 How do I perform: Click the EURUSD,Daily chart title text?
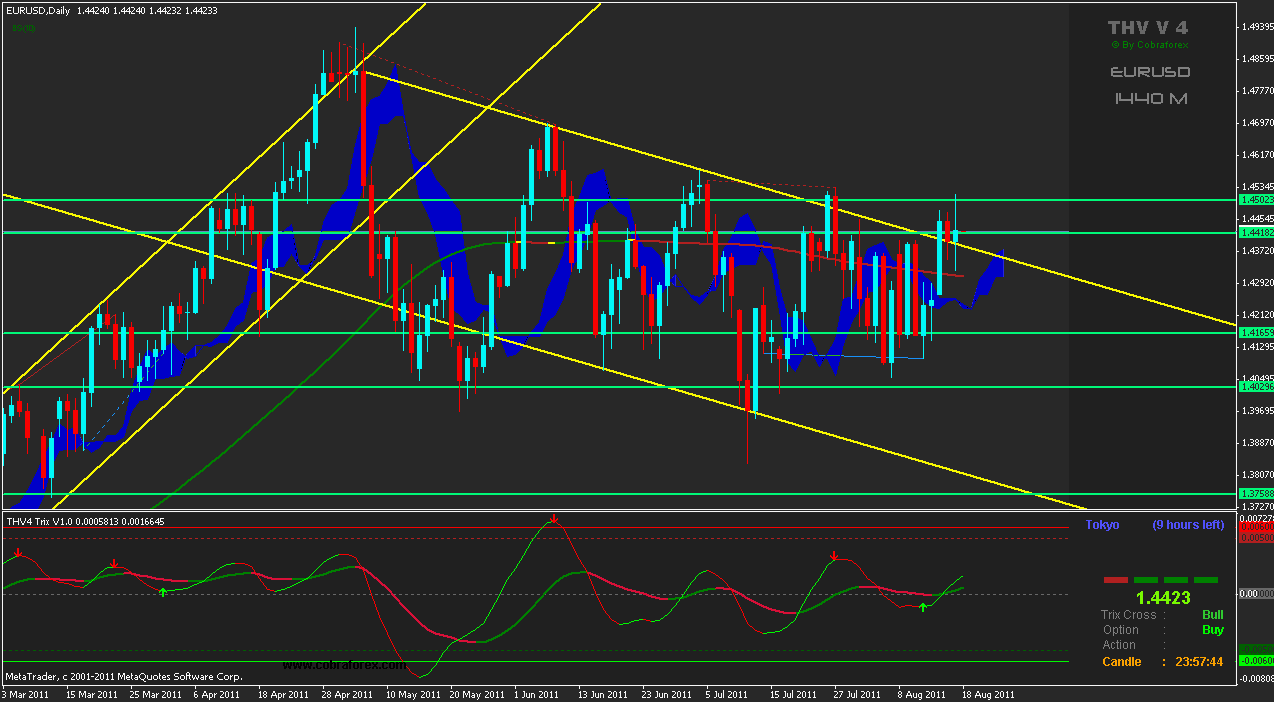click(x=38, y=10)
